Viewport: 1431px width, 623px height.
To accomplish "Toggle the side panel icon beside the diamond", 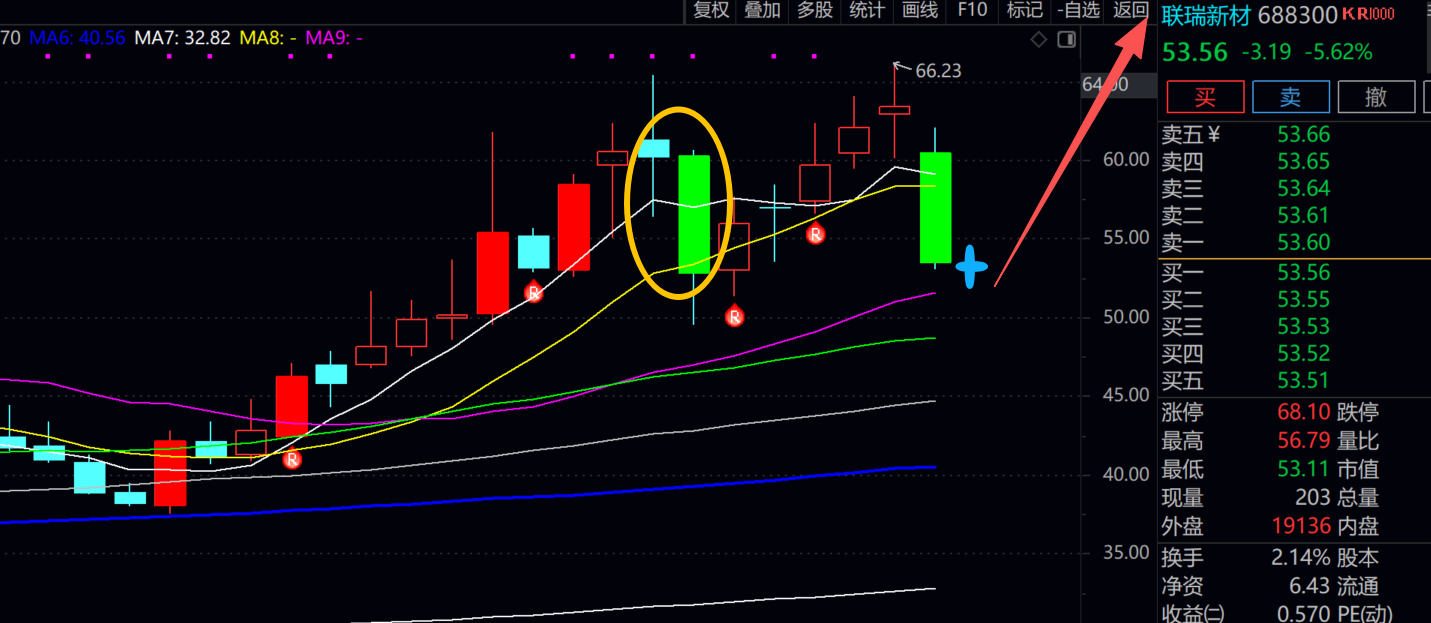I will 1066,40.
